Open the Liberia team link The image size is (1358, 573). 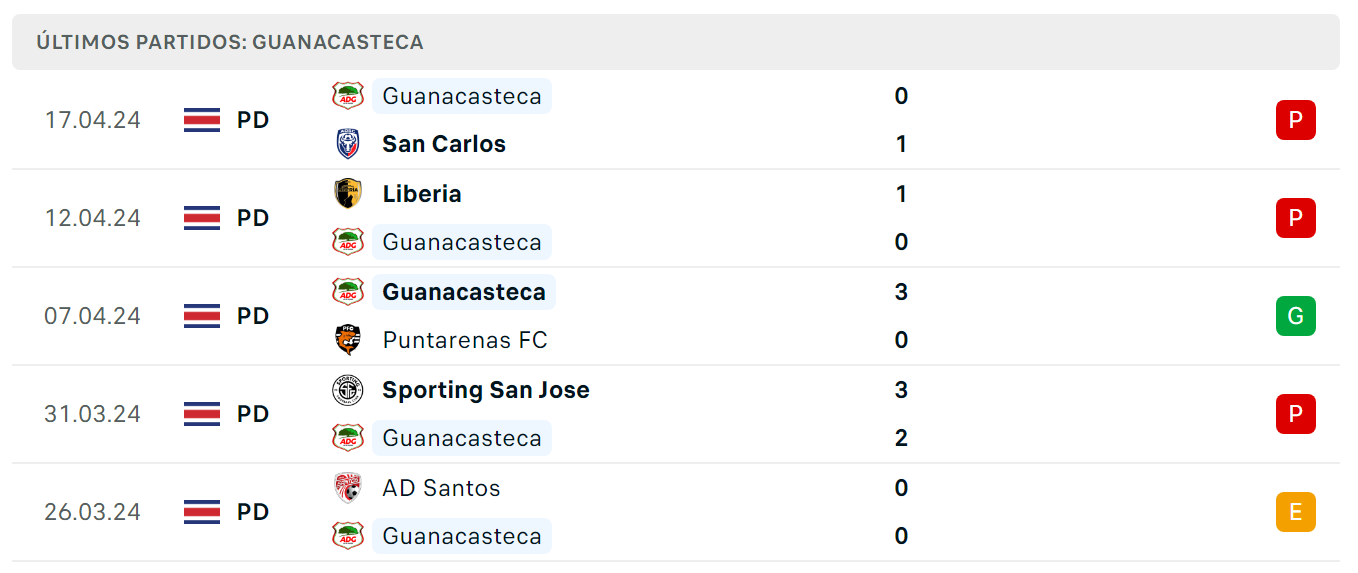tap(422, 193)
